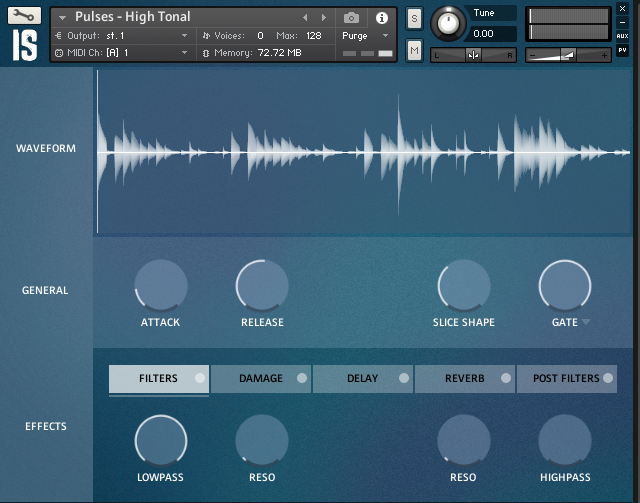Open instrument edit mode with wrench icon
Viewport: 640px width, 503px height.
pyautogui.click(x=24, y=16)
